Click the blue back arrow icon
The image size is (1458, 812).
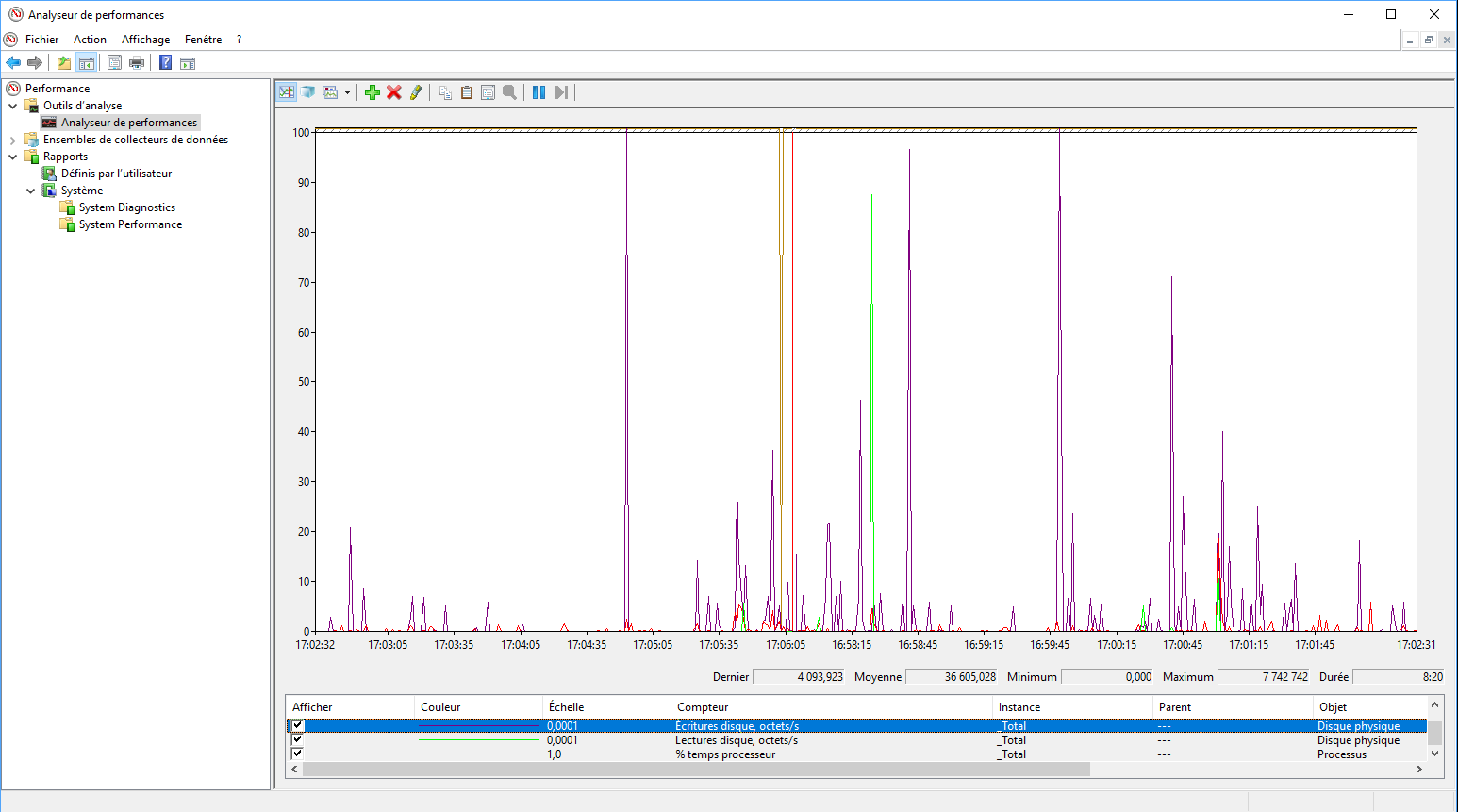click(13, 63)
